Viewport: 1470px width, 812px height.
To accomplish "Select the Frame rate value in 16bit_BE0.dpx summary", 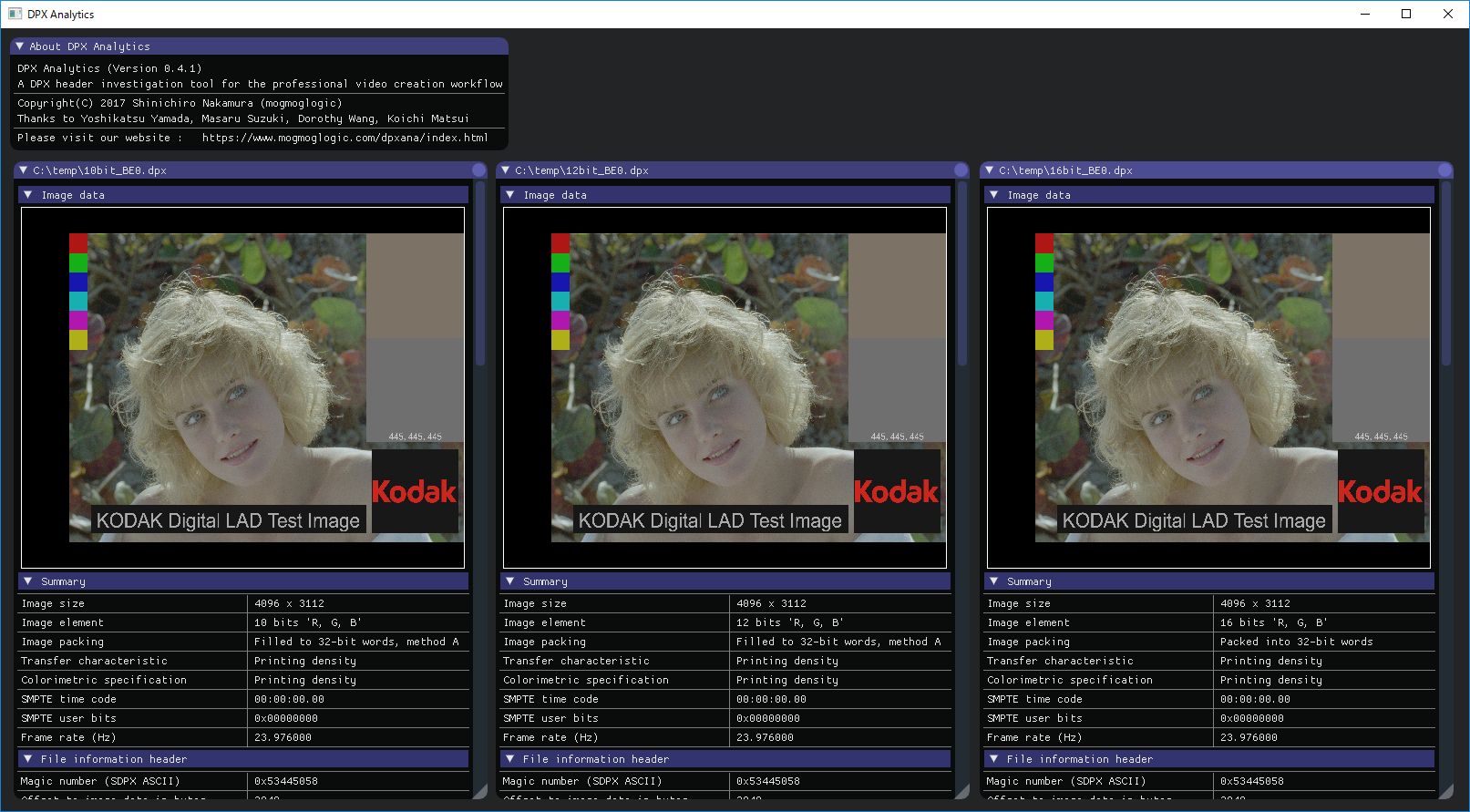I will click(1249, 737).
